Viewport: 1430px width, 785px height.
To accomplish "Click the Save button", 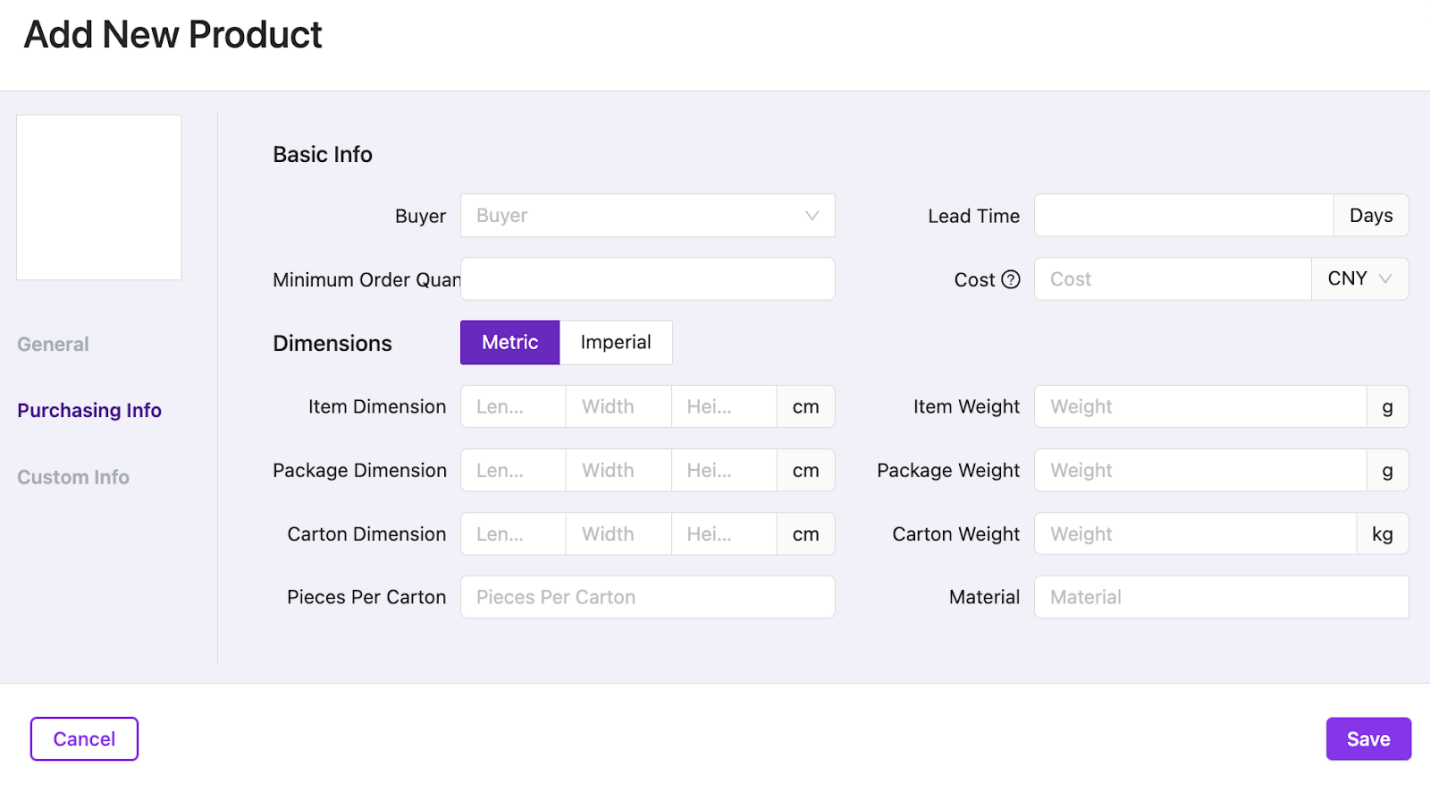I will click(1368, 739).
